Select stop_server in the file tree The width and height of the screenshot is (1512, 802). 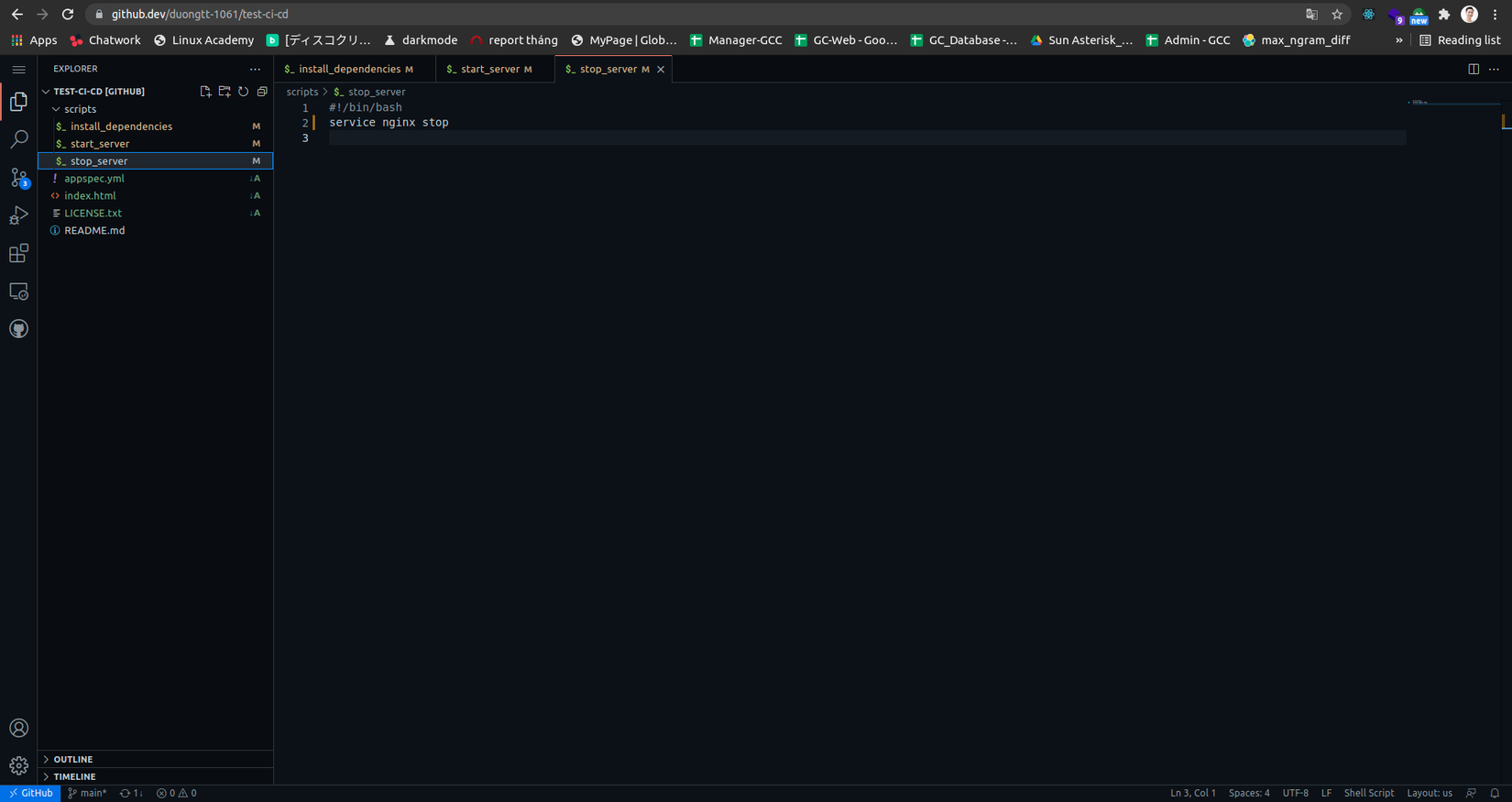point(156,161)
